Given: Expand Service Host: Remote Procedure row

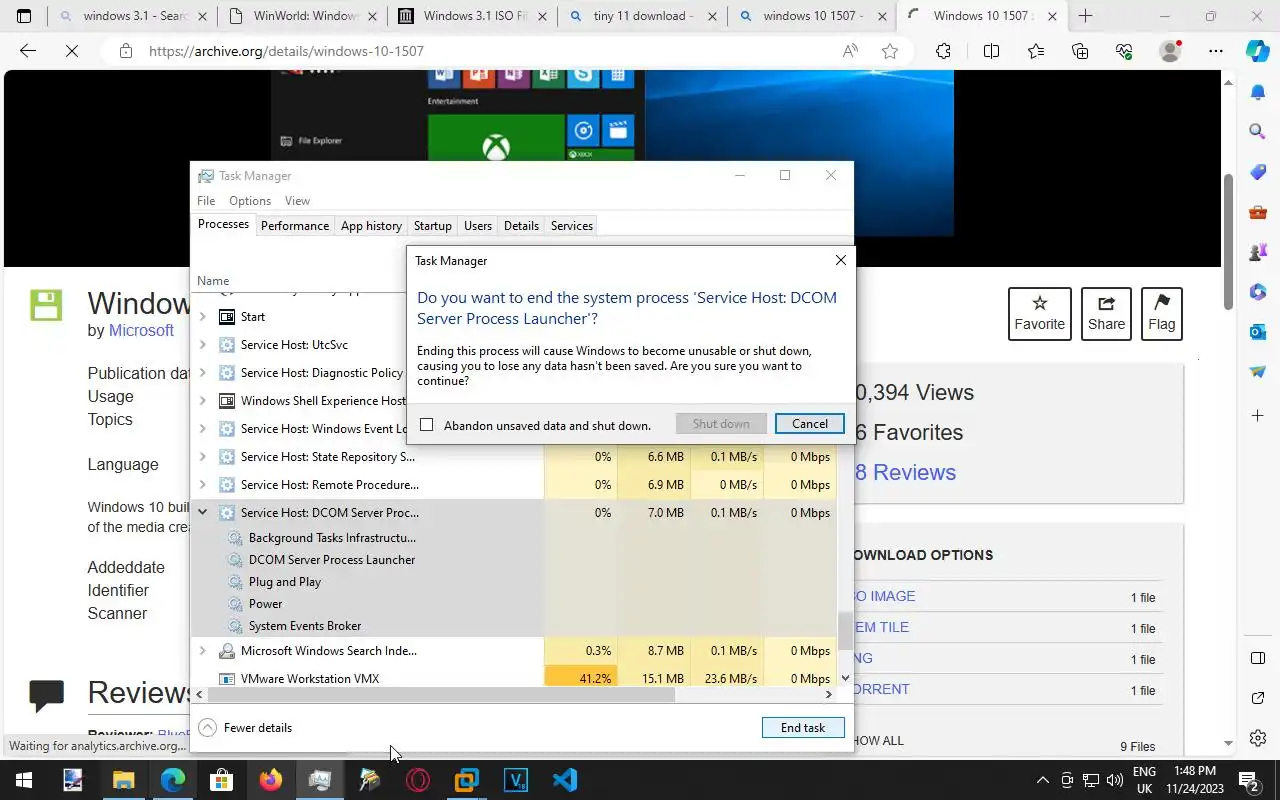Looking at the screenshot, I should point(203,485).
